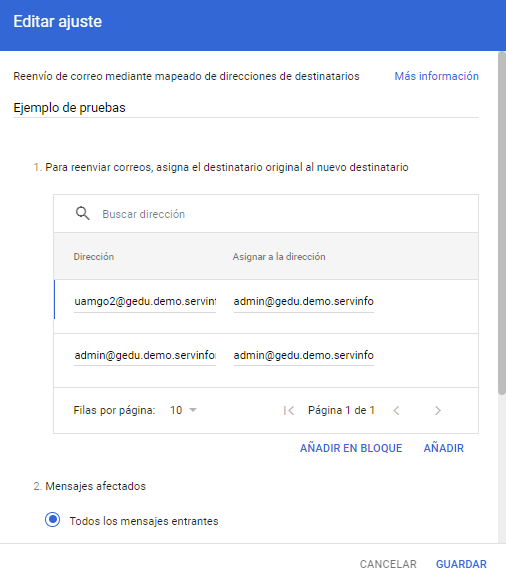Click the Dirección column header
506x584 pixels.
[x=93, y=257]
